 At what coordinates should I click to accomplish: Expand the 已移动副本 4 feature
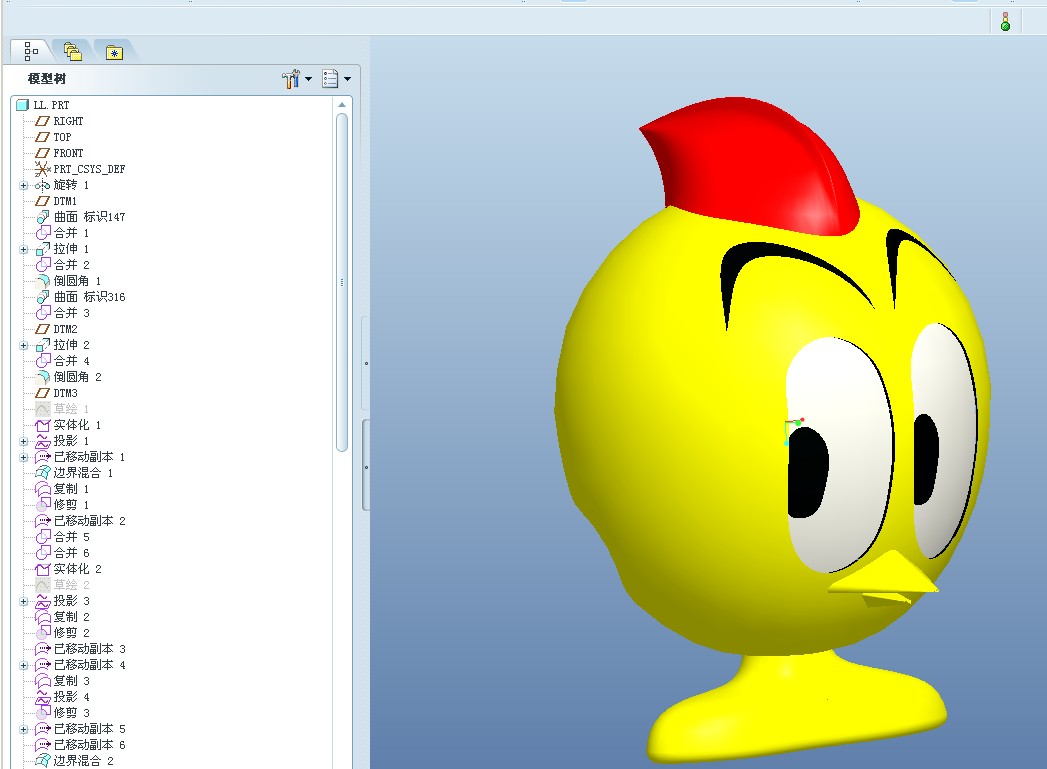tap(23, 666)
